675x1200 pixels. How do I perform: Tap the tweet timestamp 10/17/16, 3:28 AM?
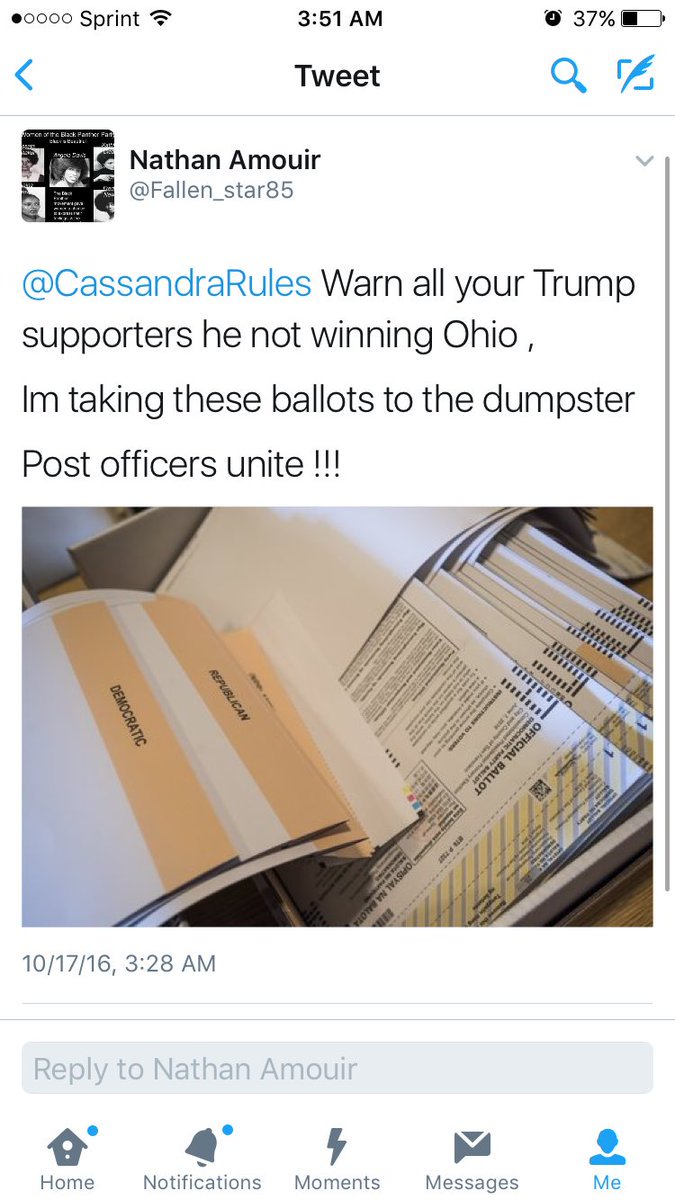[119, 964]
